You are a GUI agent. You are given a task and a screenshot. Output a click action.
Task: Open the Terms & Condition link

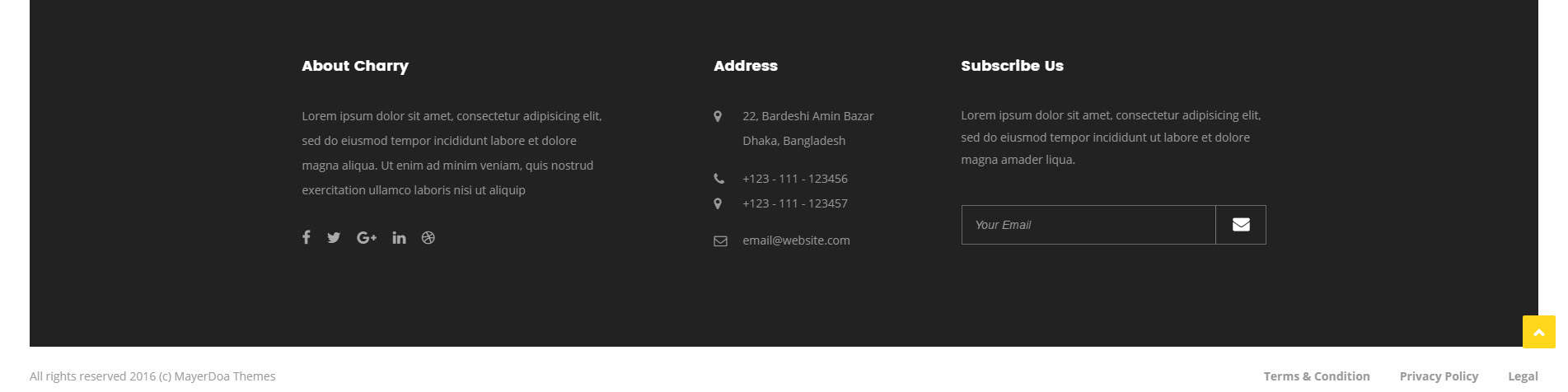pyautogui.click(x=1317, y=376)
